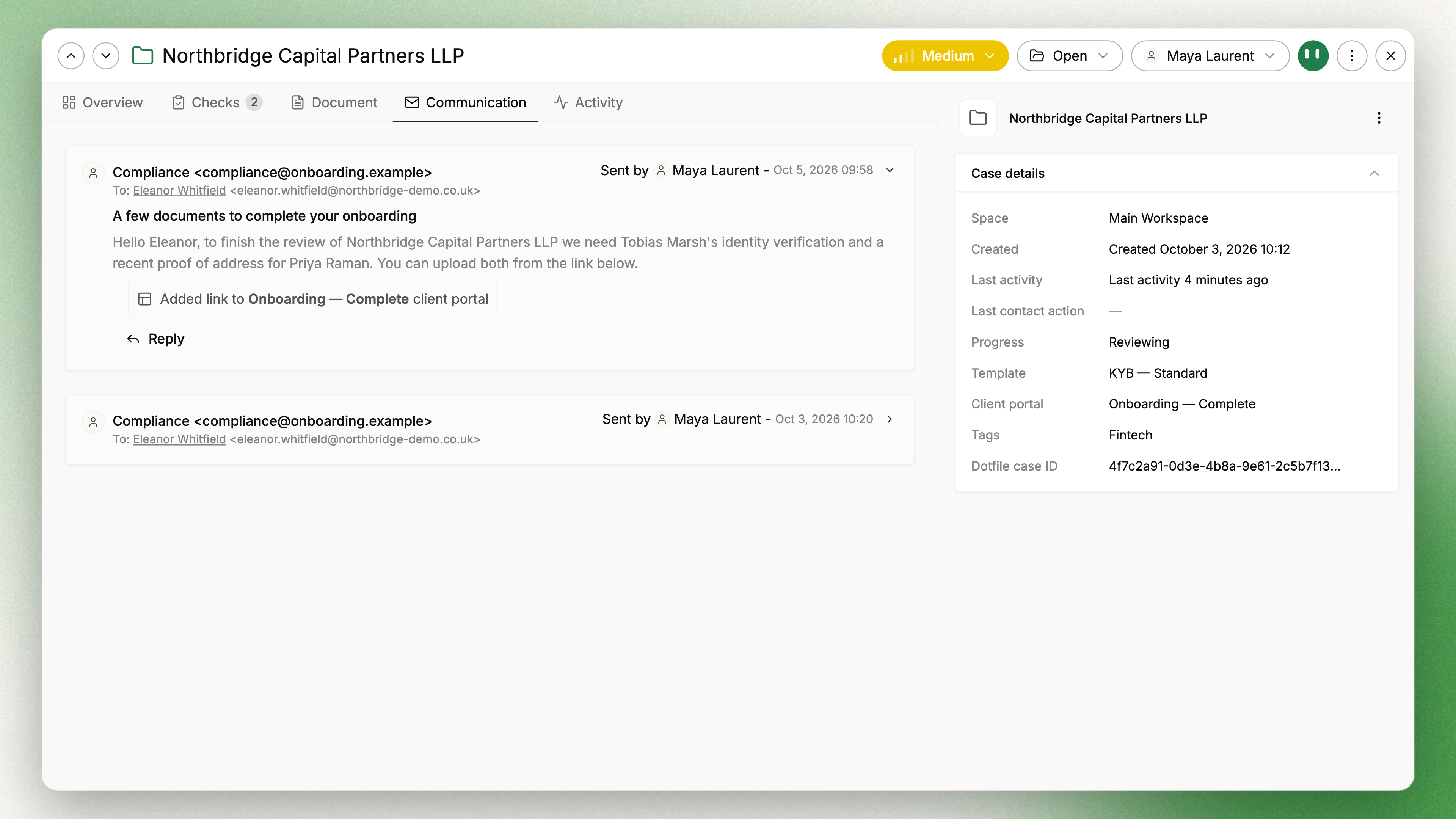Open Eleanor Whitfield link in Oct 3 email
Screen dimensions: 1456x819
tap(179, 439)
